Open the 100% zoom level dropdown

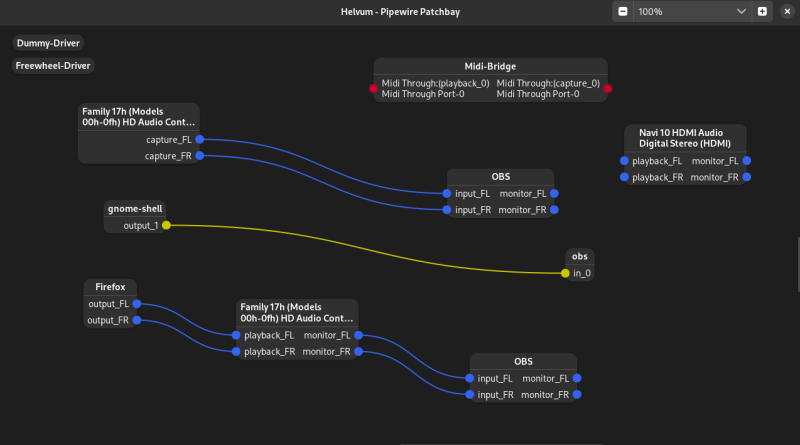pos(742,11)
